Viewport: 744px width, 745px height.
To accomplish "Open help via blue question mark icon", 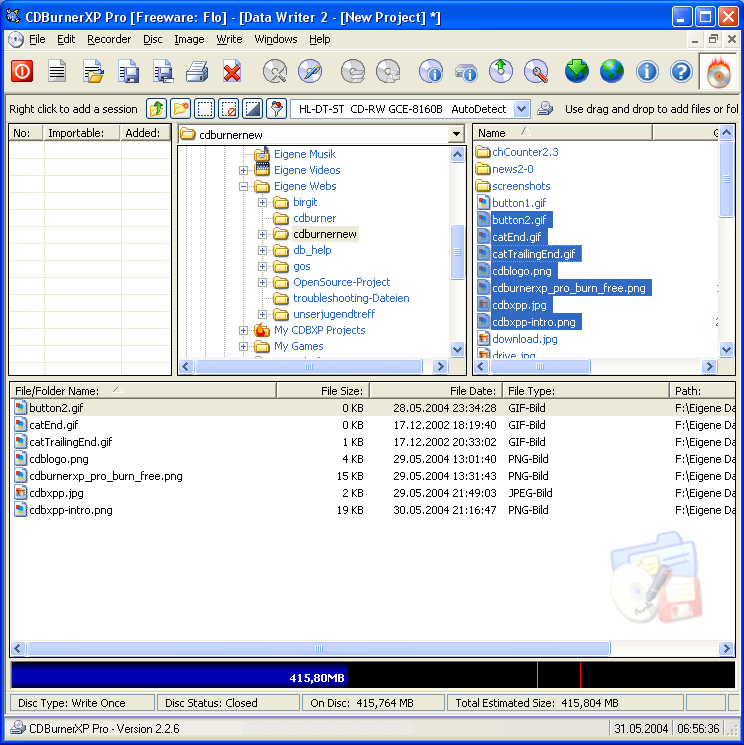I will click(x=681, y=72).
